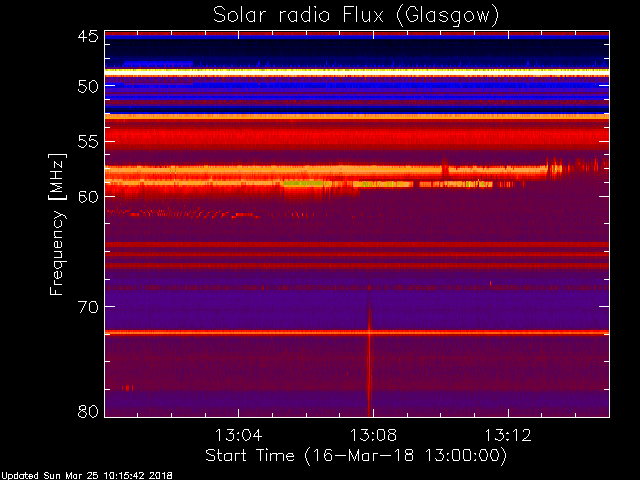Click the 70 MHz axis tick label
Viewport: 640px width, 480px height.
88,307
